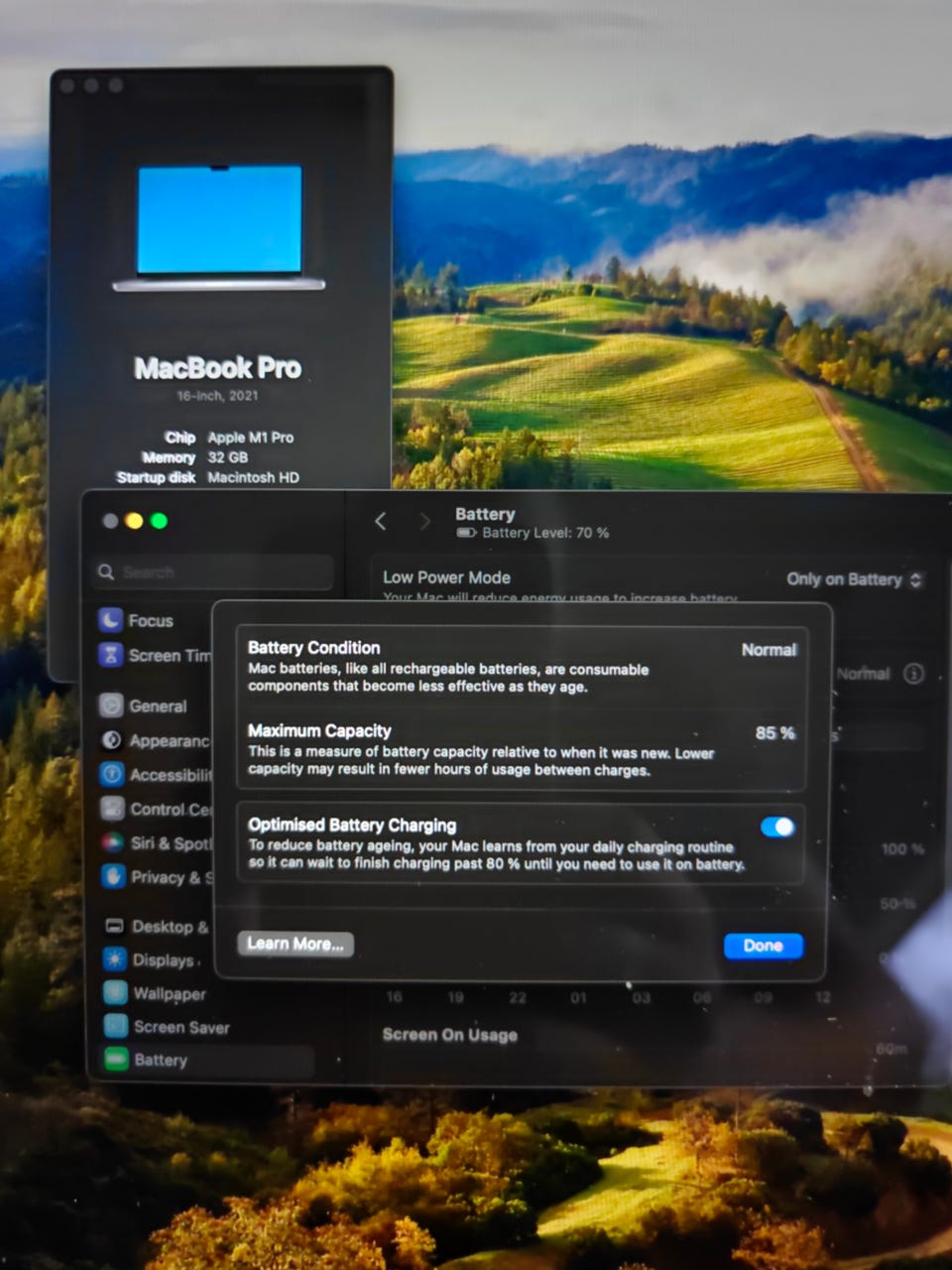
Task: Open Focus settings icon in sidebar
Action: (x=110, y=620)
